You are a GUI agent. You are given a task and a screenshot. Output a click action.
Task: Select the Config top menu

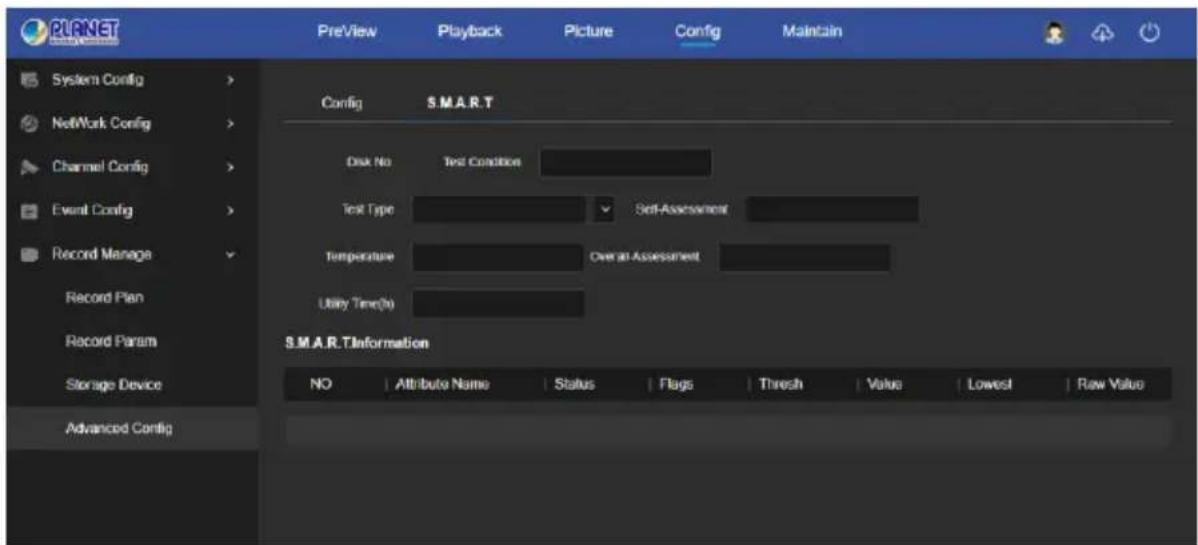click(x=697, y=32)
